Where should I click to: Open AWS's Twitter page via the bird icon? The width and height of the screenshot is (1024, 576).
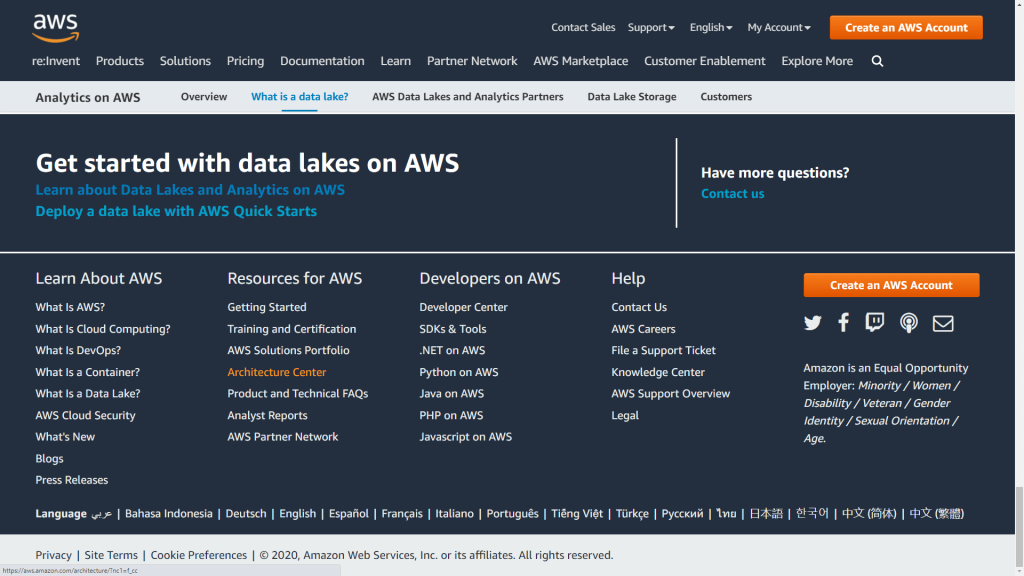click(x=812, y=323)
